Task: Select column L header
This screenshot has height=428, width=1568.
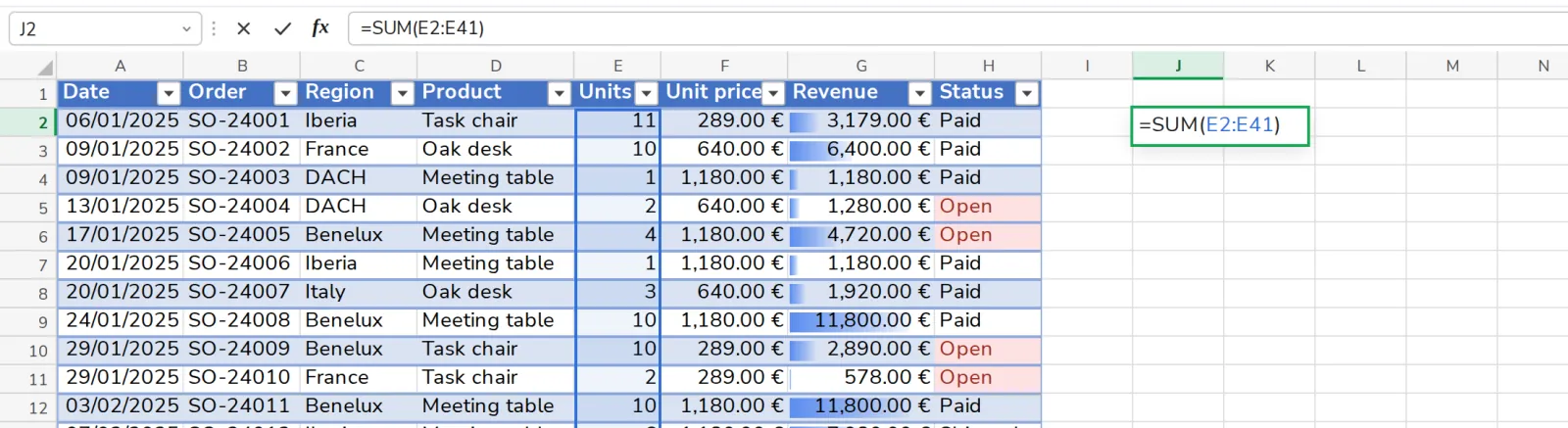Action: [1360, 66]
